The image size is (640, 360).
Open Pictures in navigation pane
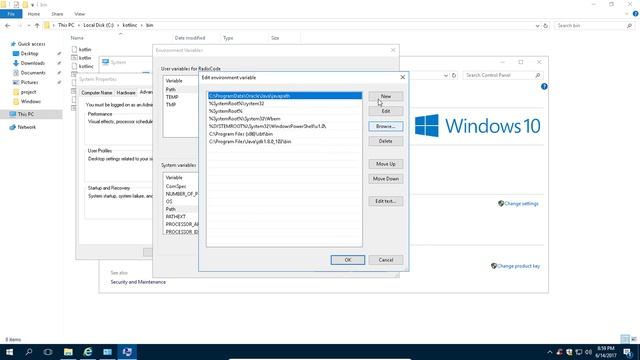coord(29,82)
